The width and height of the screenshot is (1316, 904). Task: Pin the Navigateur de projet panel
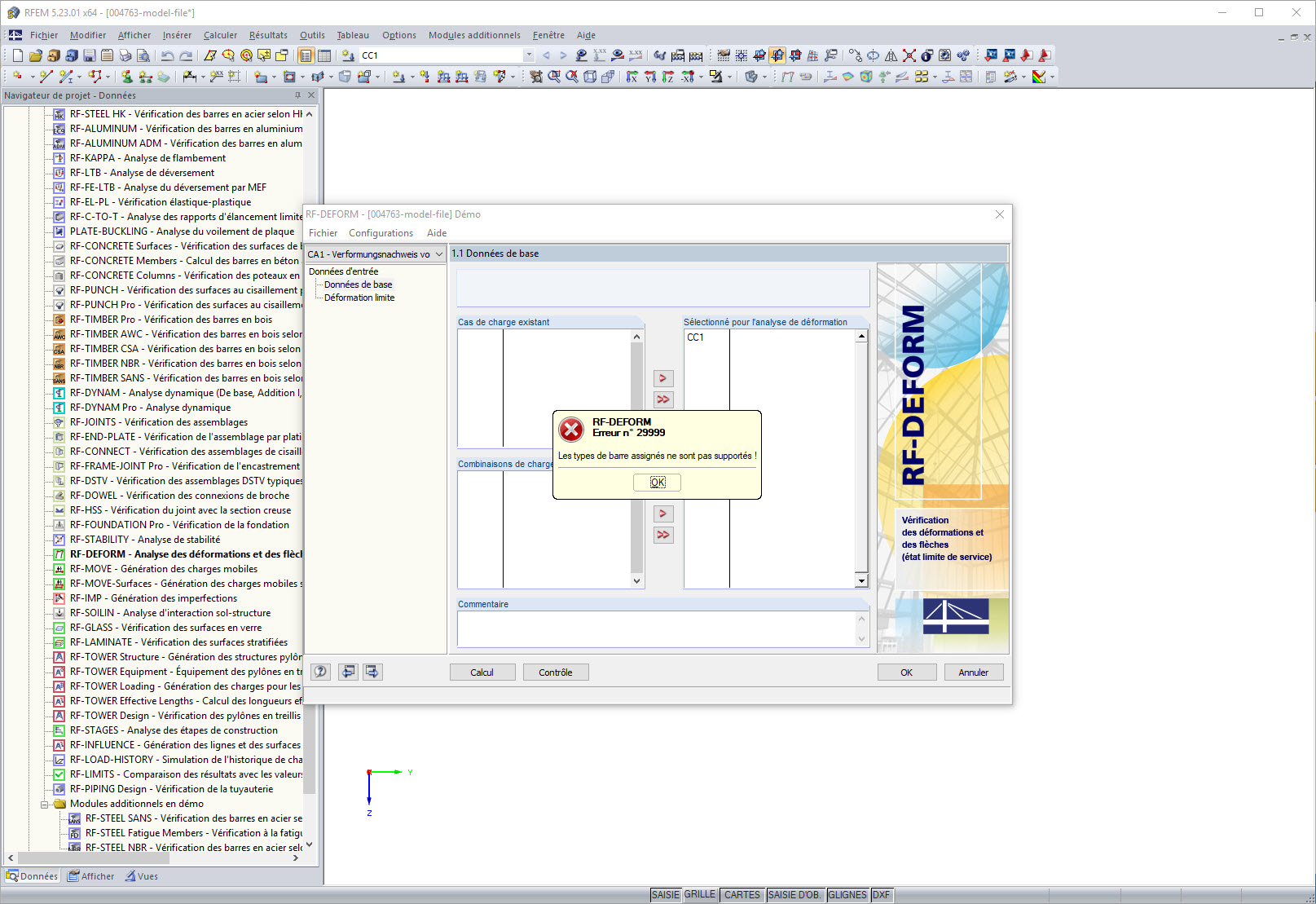297,95
